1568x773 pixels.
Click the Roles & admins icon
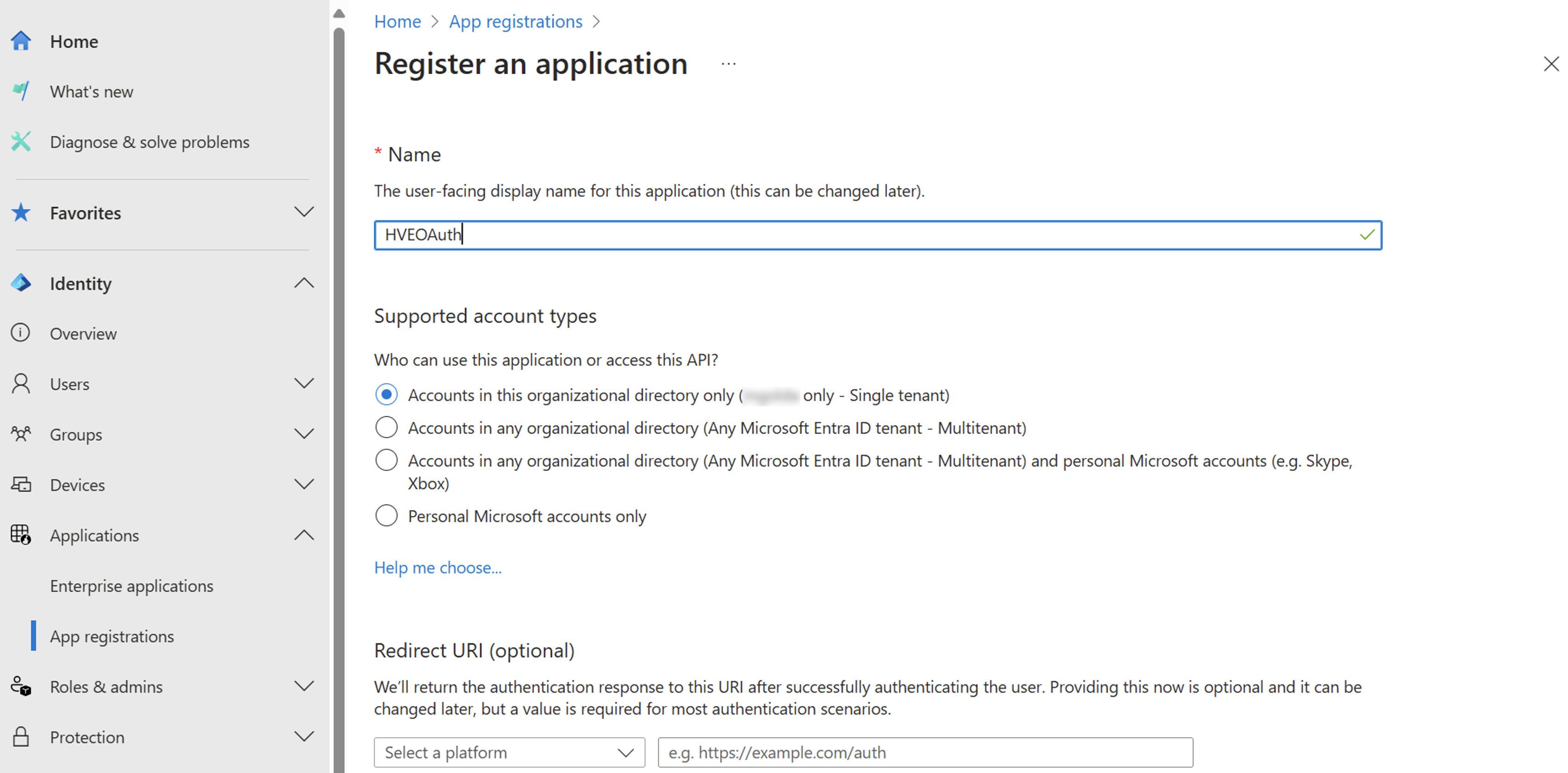(21, 686)
